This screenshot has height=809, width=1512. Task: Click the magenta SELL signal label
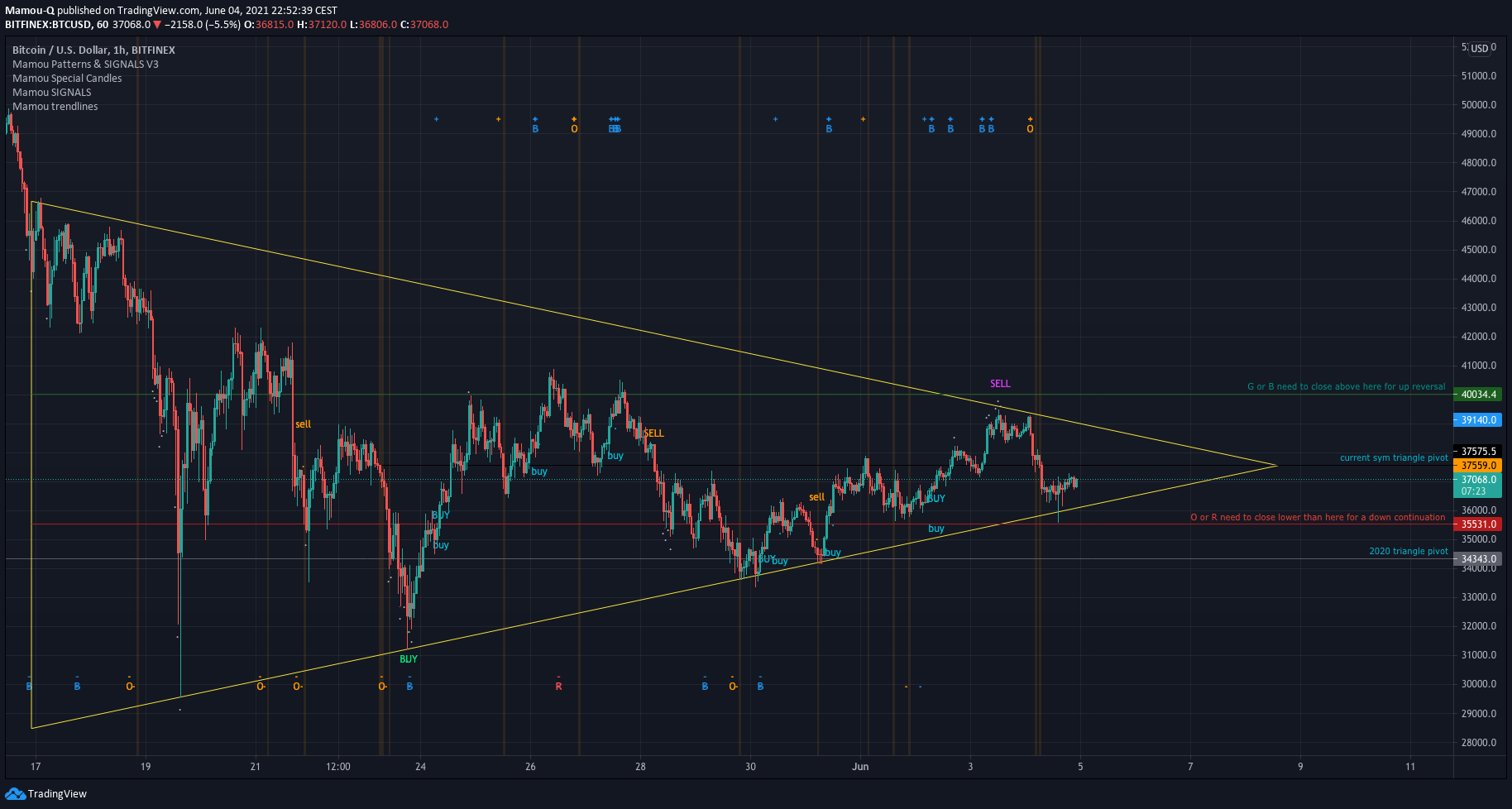coord(1000,384)
